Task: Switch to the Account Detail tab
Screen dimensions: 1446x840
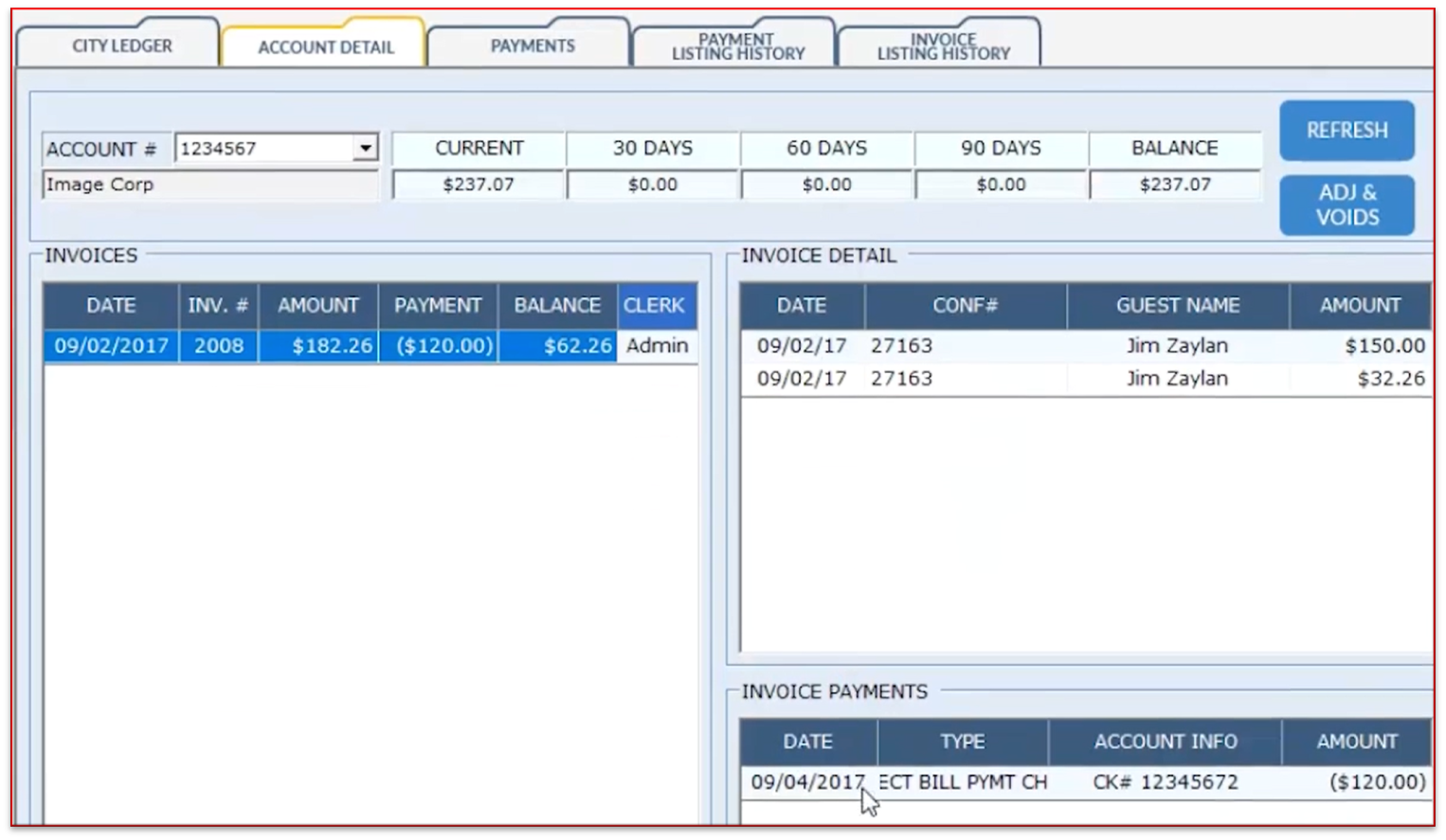Action: (x=325, y=47)
